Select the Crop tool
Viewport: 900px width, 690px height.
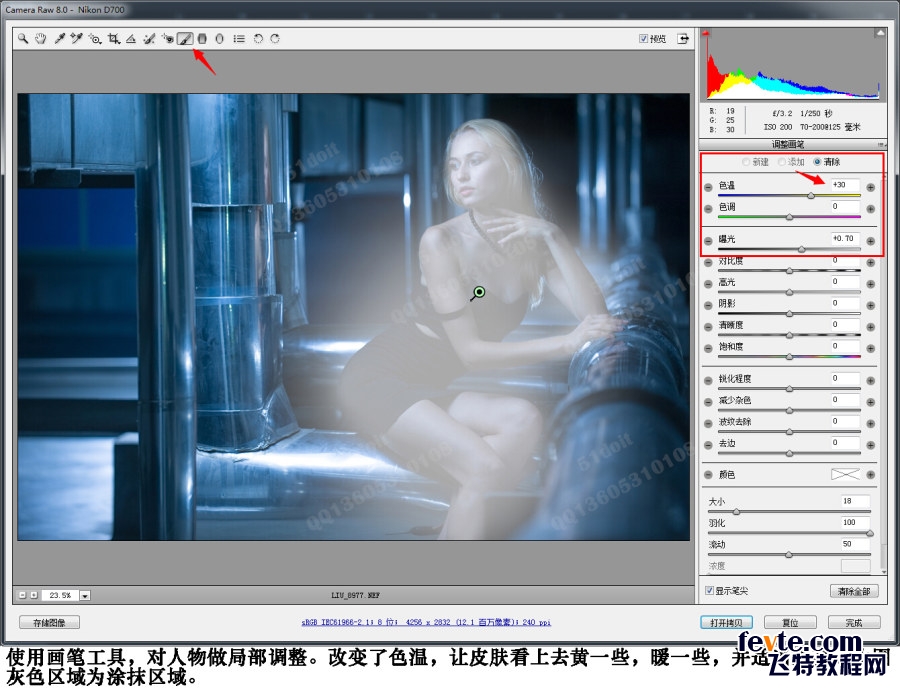[x=114, y=40]
